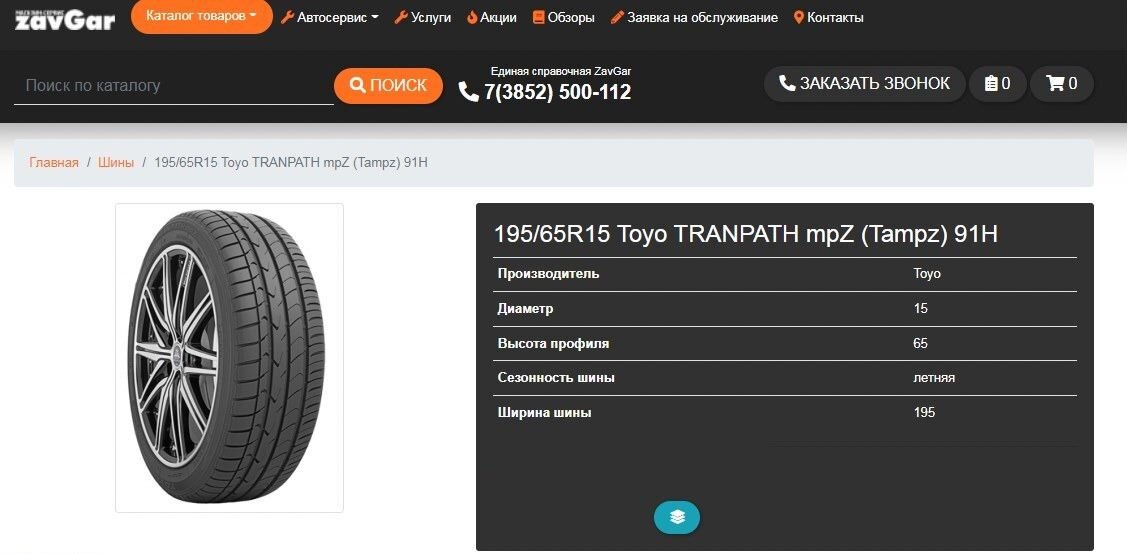Click the orange ПОИСК button
The image size is (1128, 554).
tap(388, 86)
